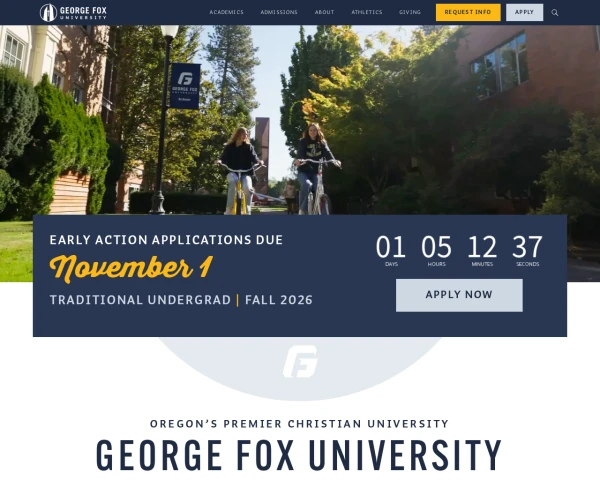Select About in the navigation bar

pos(324,12)
